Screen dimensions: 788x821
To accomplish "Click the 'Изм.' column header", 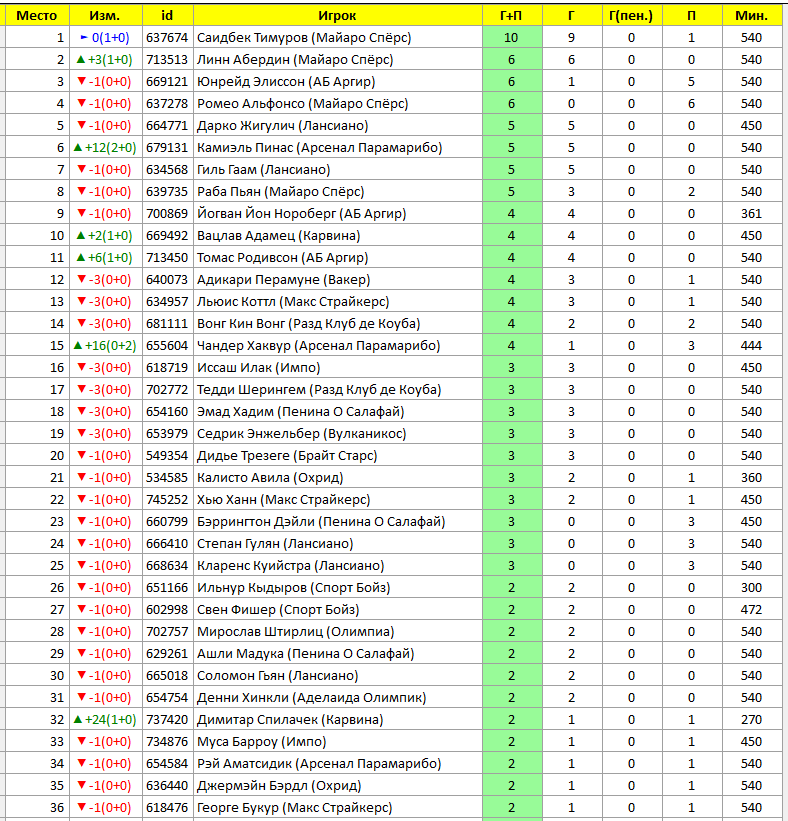I will (x=106, y=16).
